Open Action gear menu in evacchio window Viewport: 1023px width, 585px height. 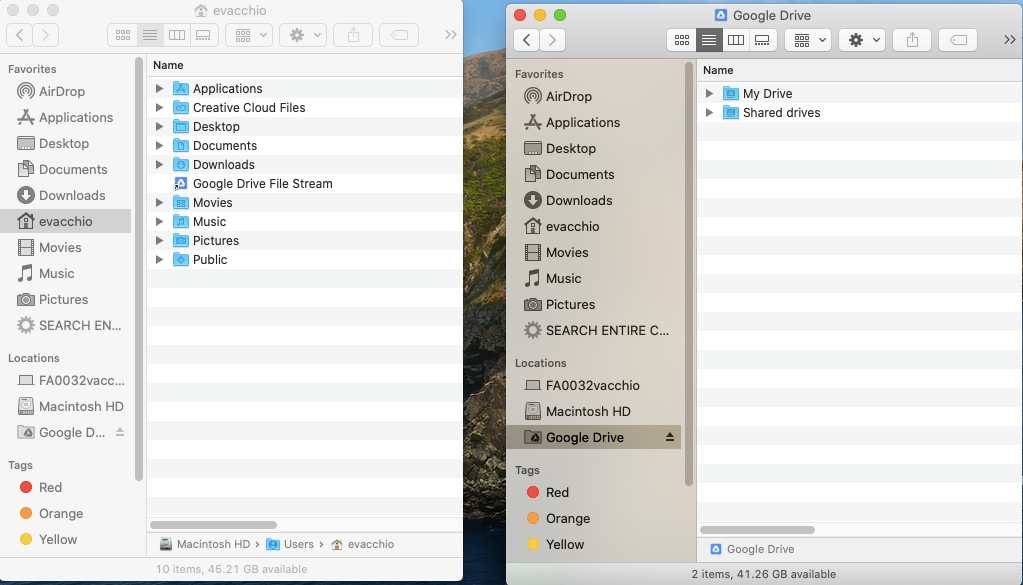pos(303,35)
